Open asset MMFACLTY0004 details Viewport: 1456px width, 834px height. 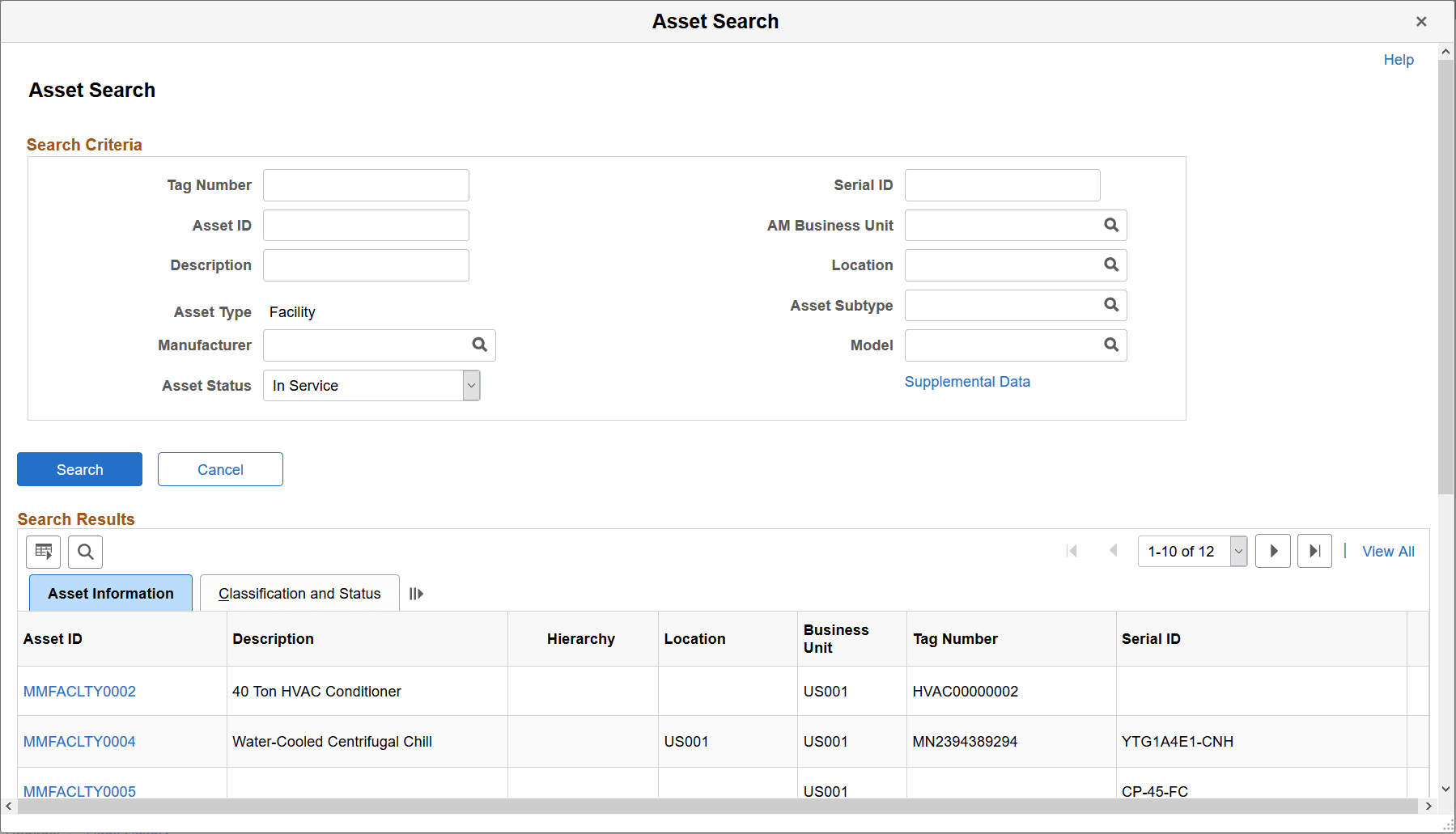point(79,741)
